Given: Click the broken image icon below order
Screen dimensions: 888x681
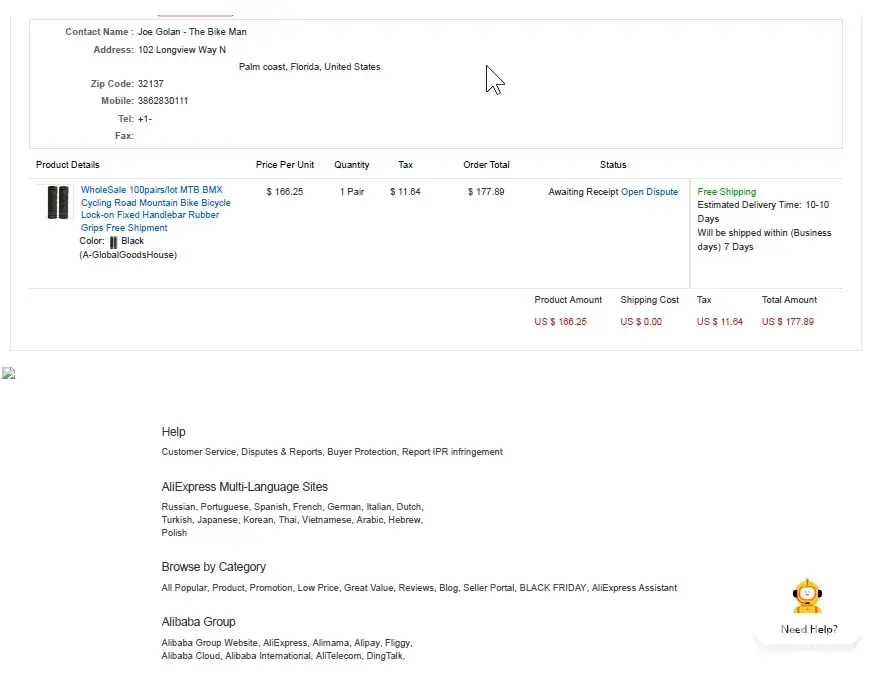Looking at the screenshot, I should (9, 374).
